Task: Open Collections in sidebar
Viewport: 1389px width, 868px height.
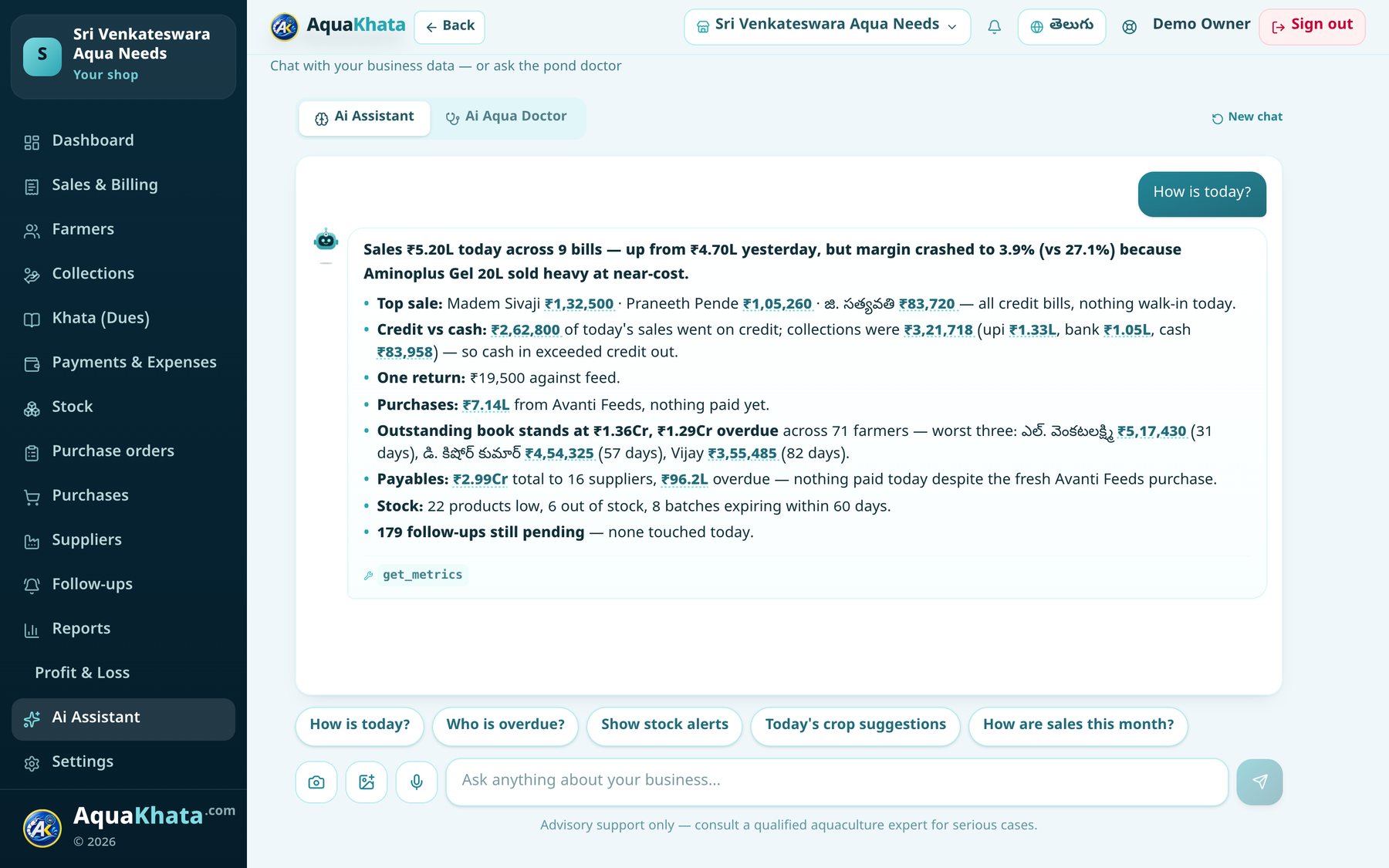Action: pos(123,274)
